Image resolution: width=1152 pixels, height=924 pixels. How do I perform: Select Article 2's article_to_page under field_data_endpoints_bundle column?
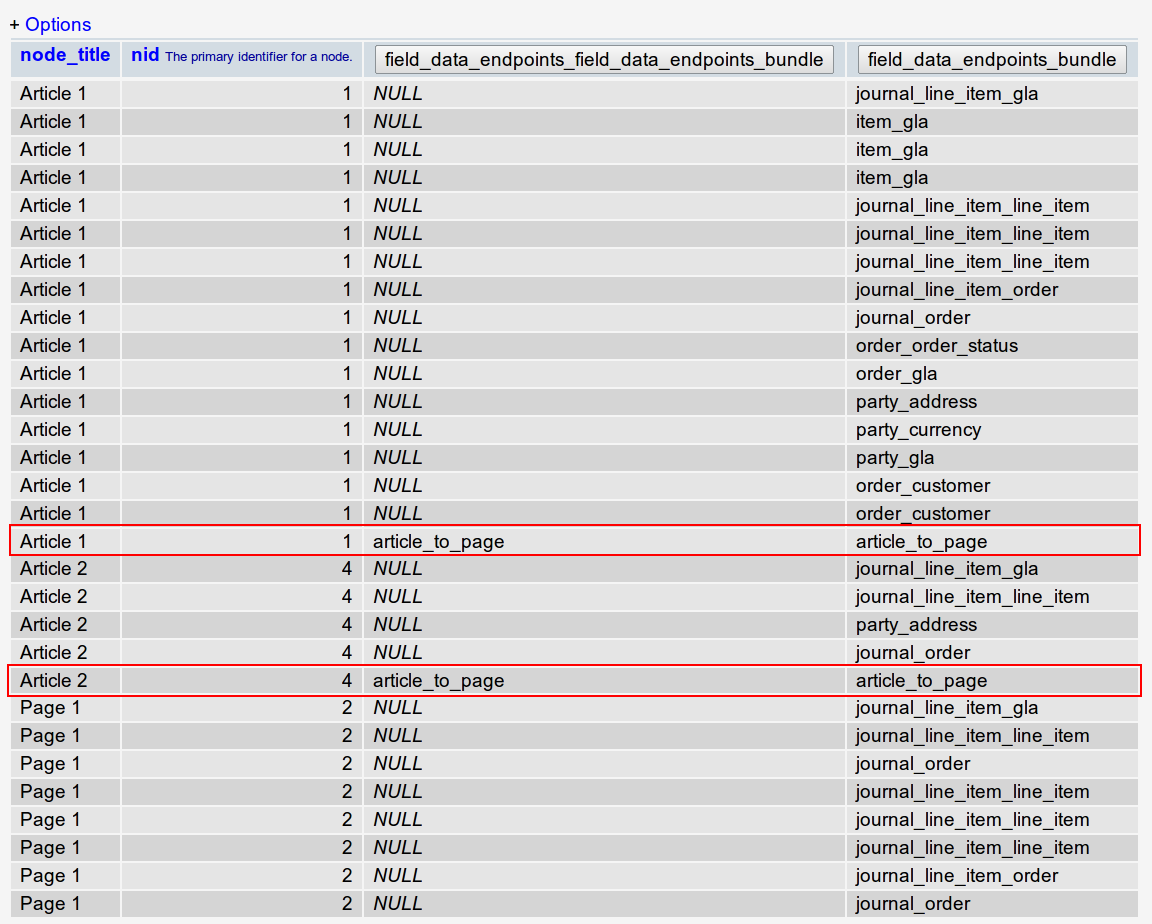921,681
